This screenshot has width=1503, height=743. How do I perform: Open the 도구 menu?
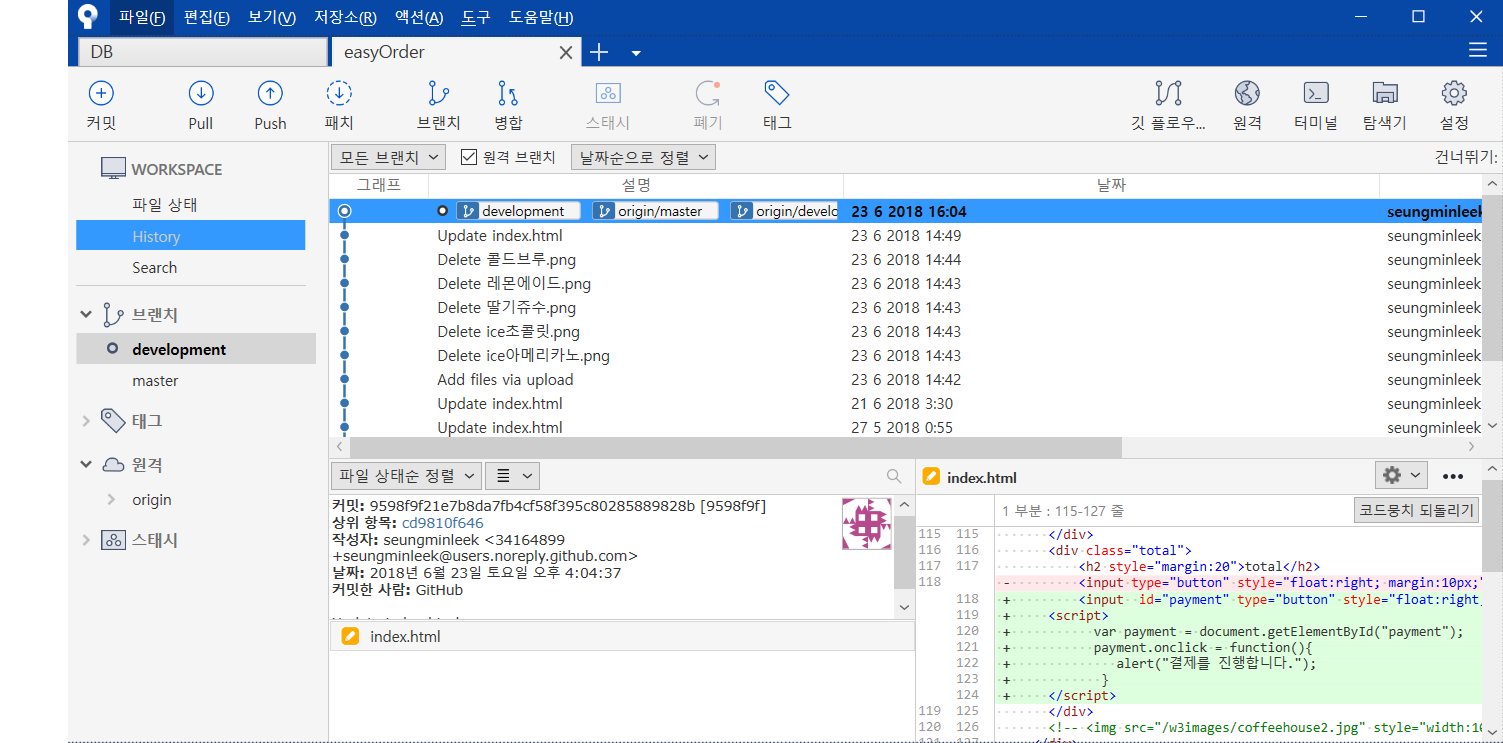476,17
